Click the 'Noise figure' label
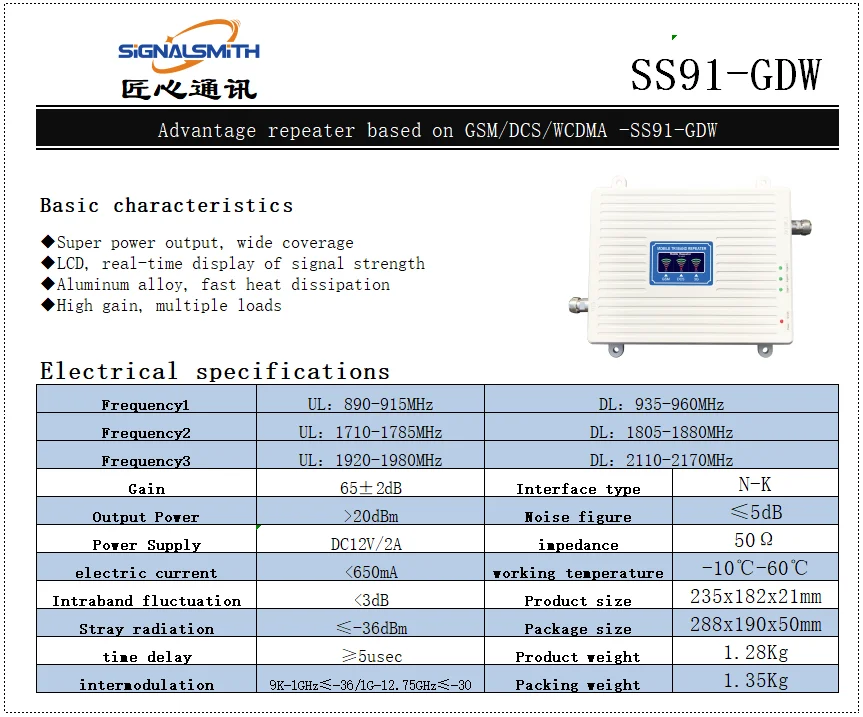The height and width of the screenshot is (717, 863). coord(578,517)
